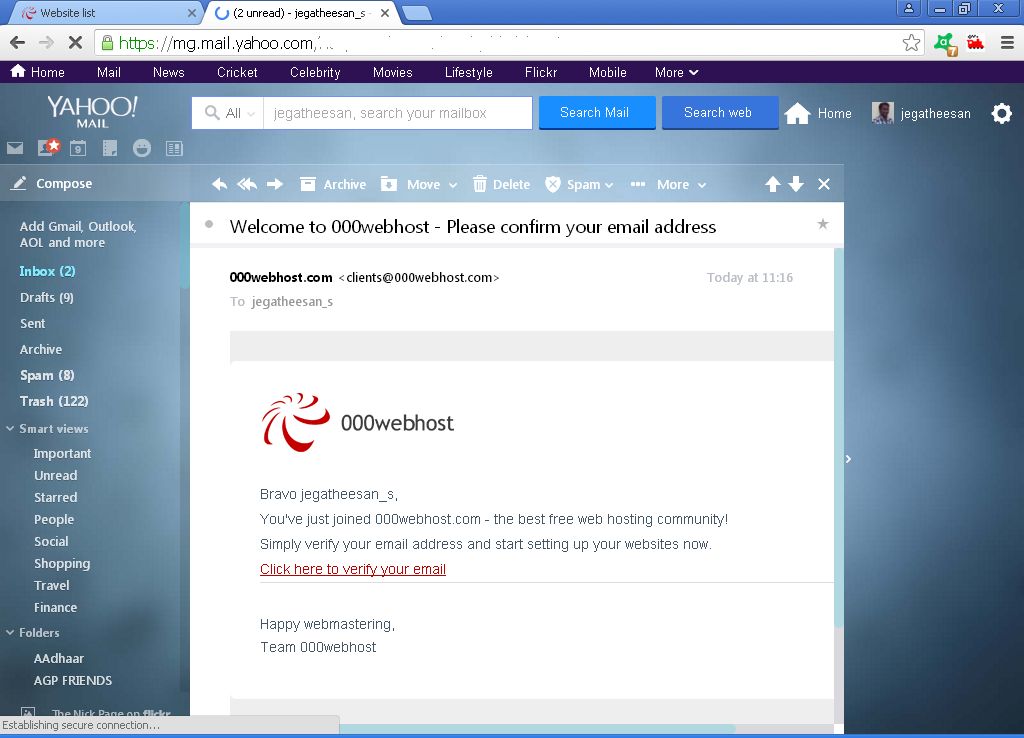Open the Inbox (2) folder
Image resolution: width=1024 pixels, height=738 pixels.
click(x=47, y=271)
